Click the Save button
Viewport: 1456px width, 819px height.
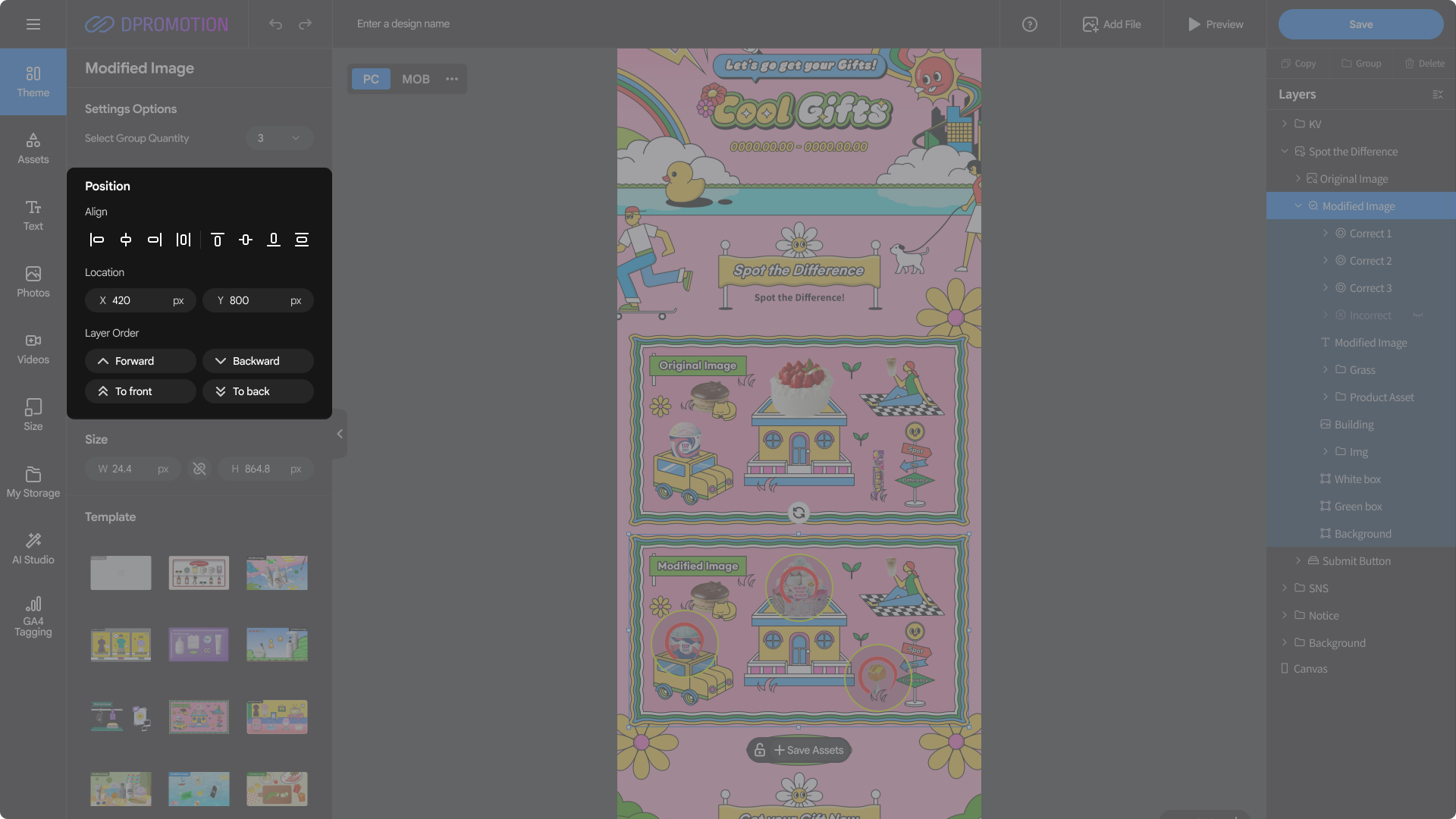1360,24
